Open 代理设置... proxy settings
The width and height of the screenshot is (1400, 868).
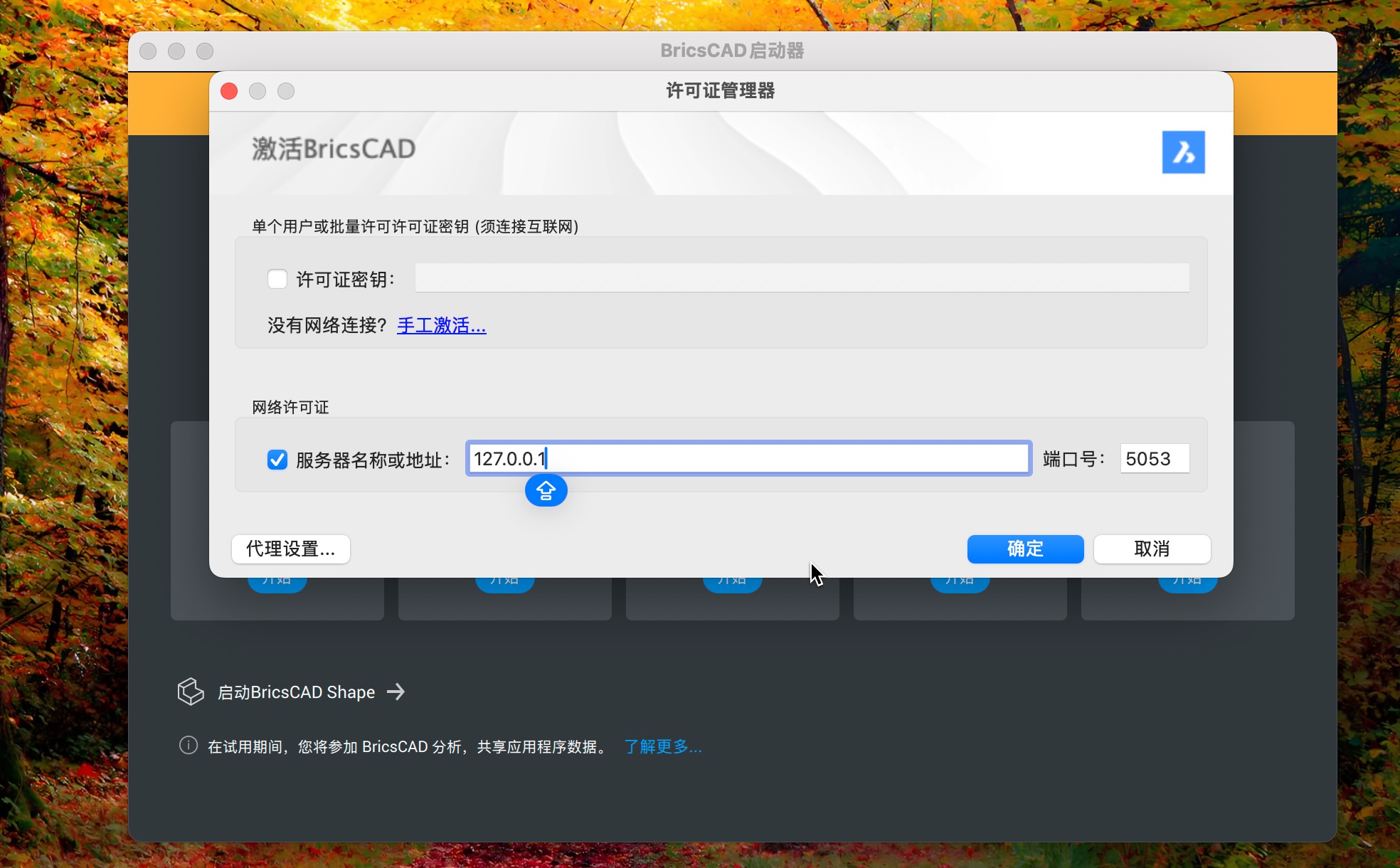click(x=290, y=549)
